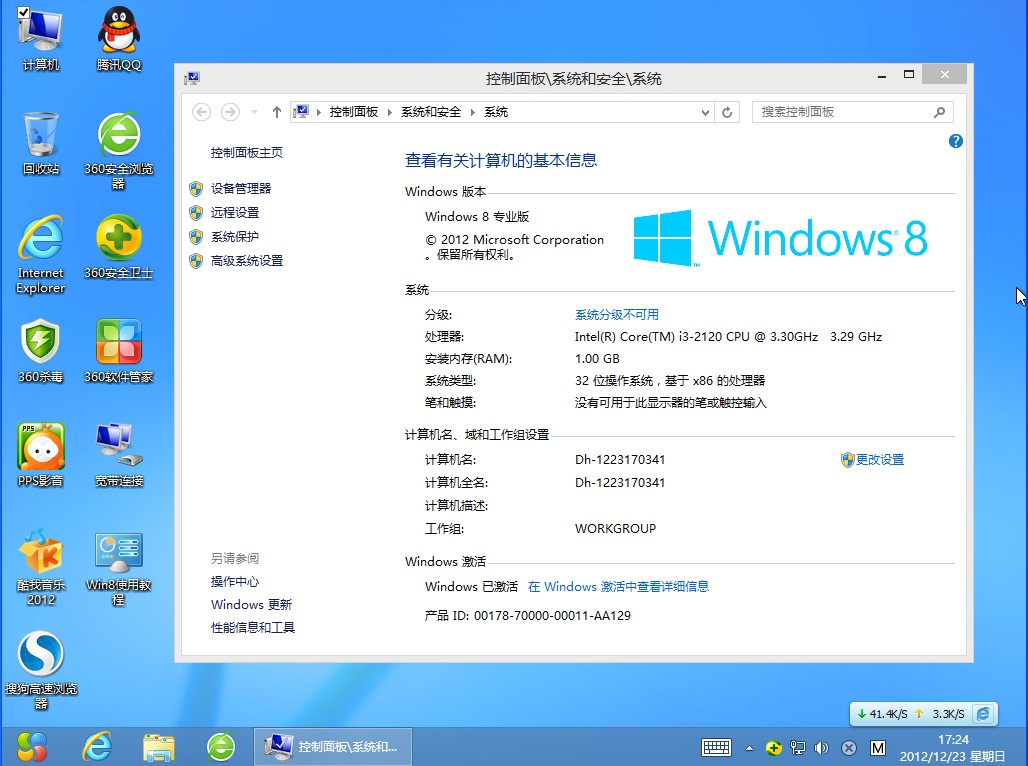
Task: Open 控制面板主页 link
Action: click(247, 153)
